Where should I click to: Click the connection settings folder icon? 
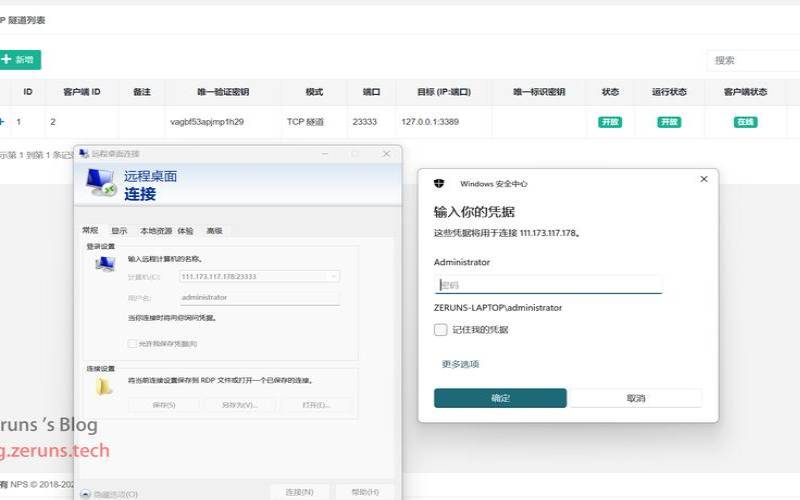104,387
